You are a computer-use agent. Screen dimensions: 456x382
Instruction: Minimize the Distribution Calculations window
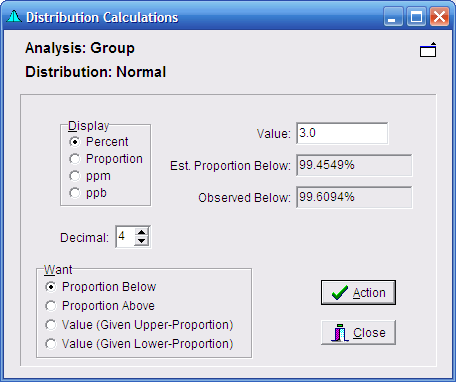[393, 17]
